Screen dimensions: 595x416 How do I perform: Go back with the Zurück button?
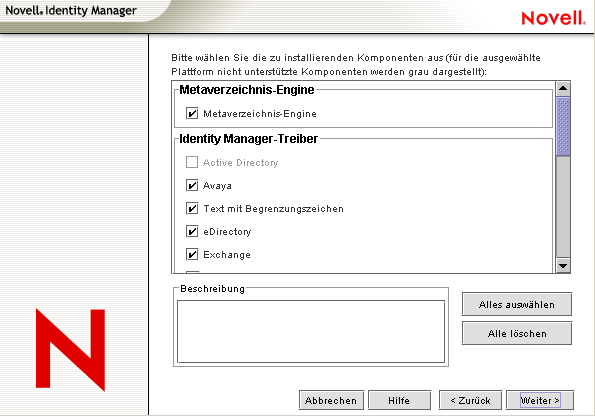coord(470,400)
